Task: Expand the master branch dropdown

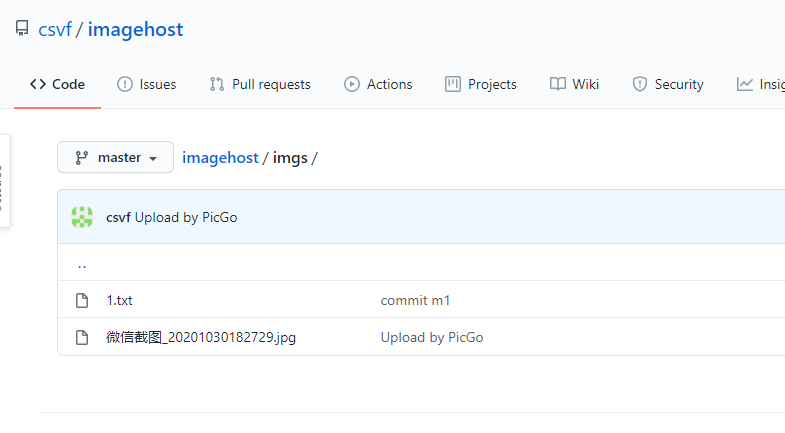Action: coord(116,158)
